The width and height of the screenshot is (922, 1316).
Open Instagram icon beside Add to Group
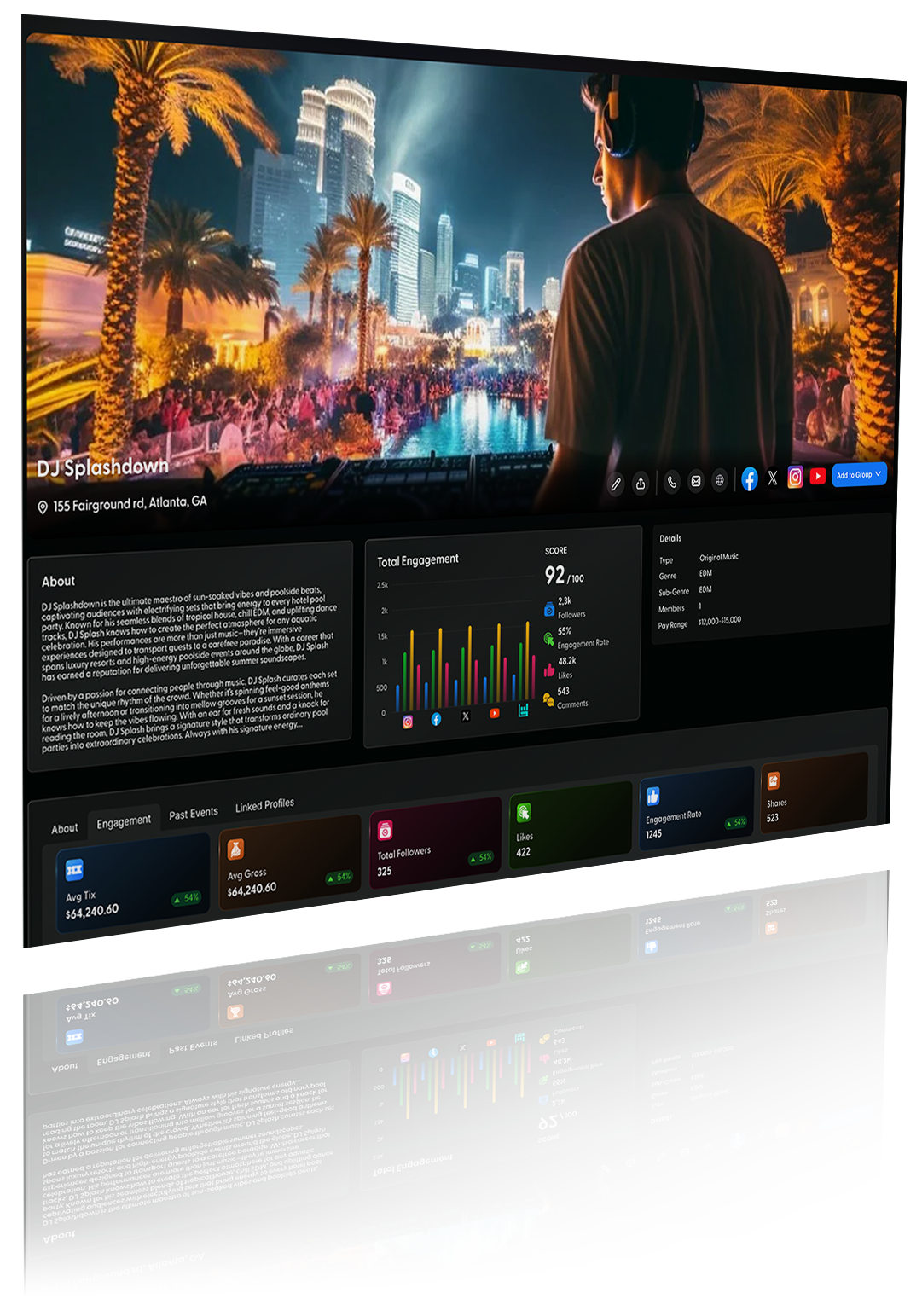pos(795,477)
